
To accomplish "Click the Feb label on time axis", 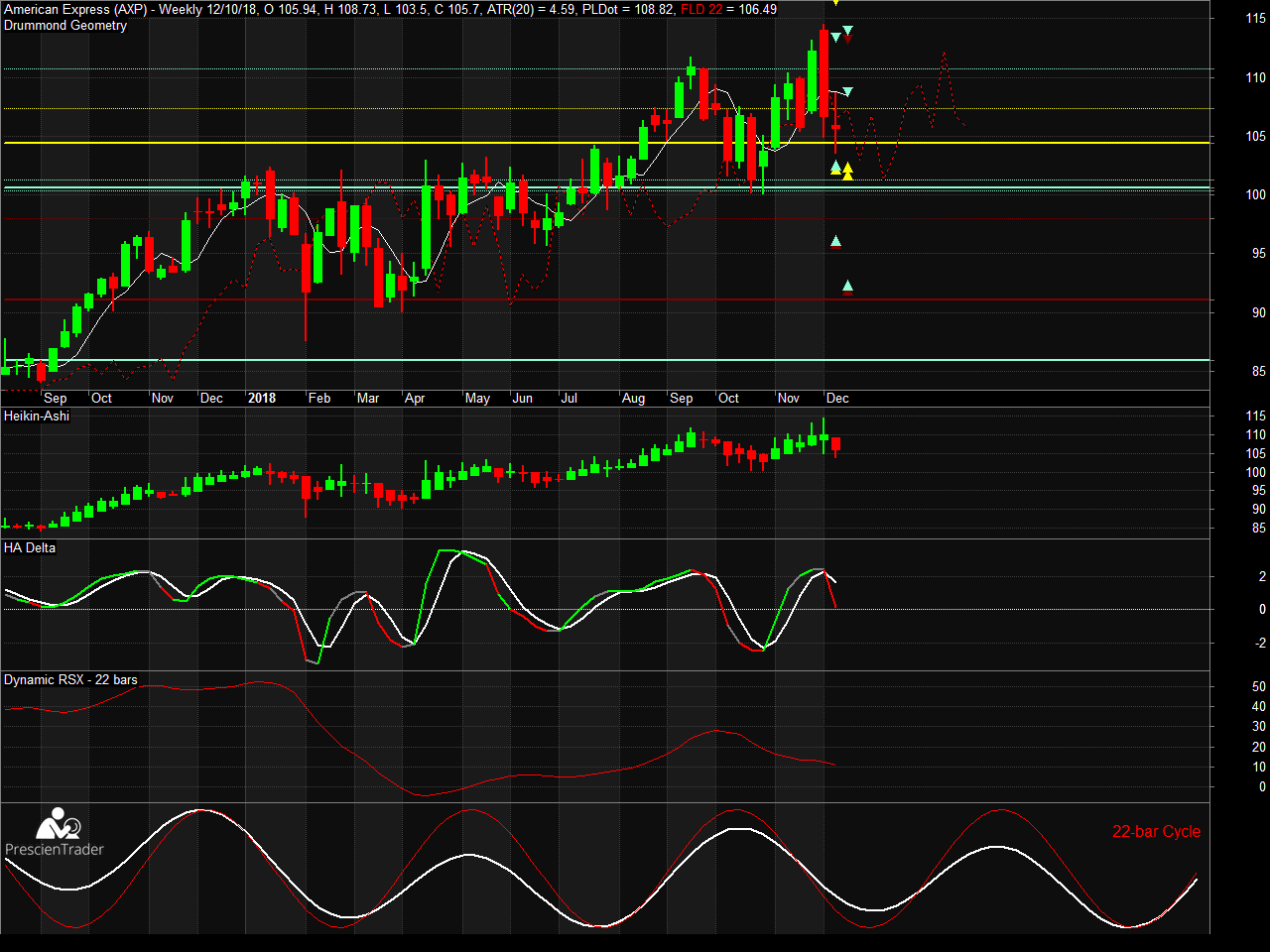I will (319, 398).
